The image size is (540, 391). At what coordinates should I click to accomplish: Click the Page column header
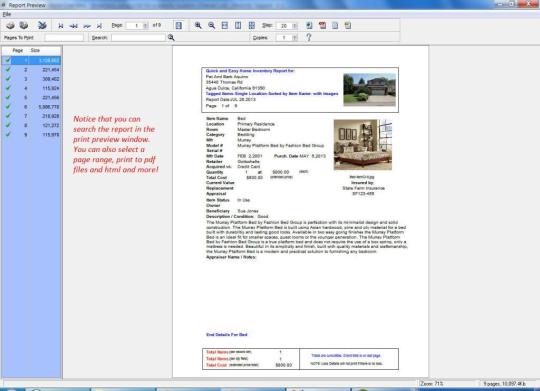(18, 50)
